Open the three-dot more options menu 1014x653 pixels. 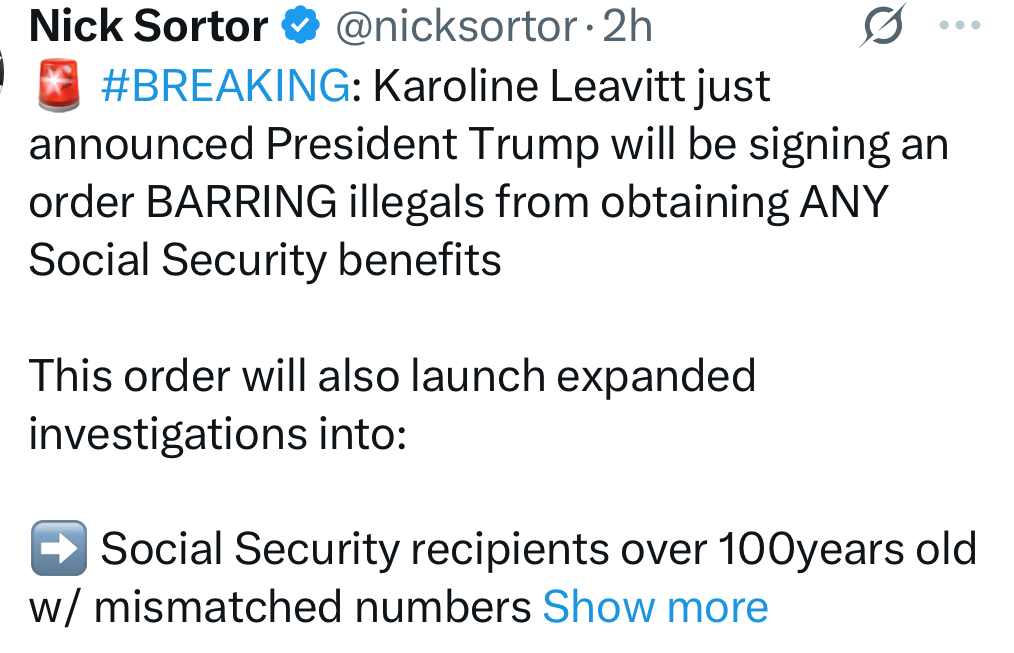(960, 26)
